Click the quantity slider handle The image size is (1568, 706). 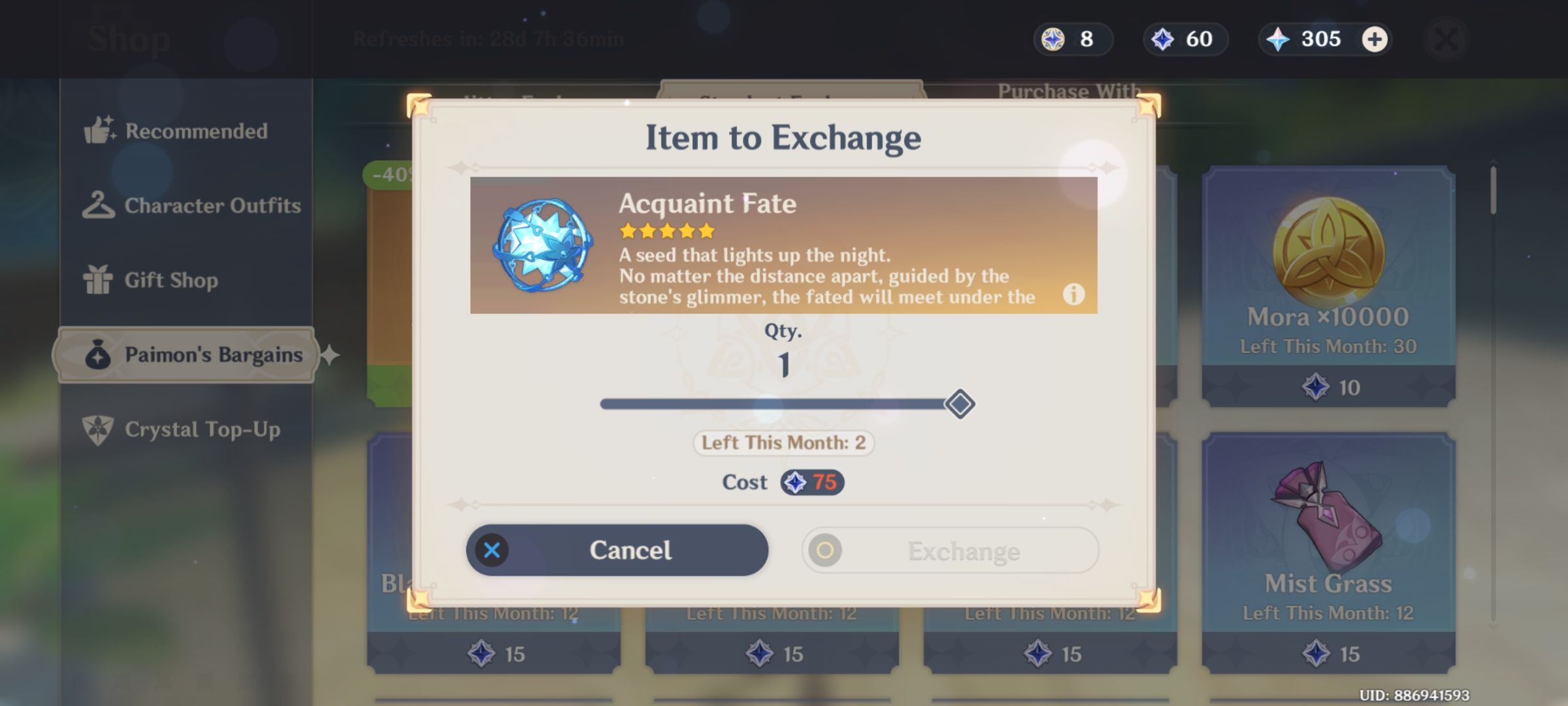click(960, 404)
